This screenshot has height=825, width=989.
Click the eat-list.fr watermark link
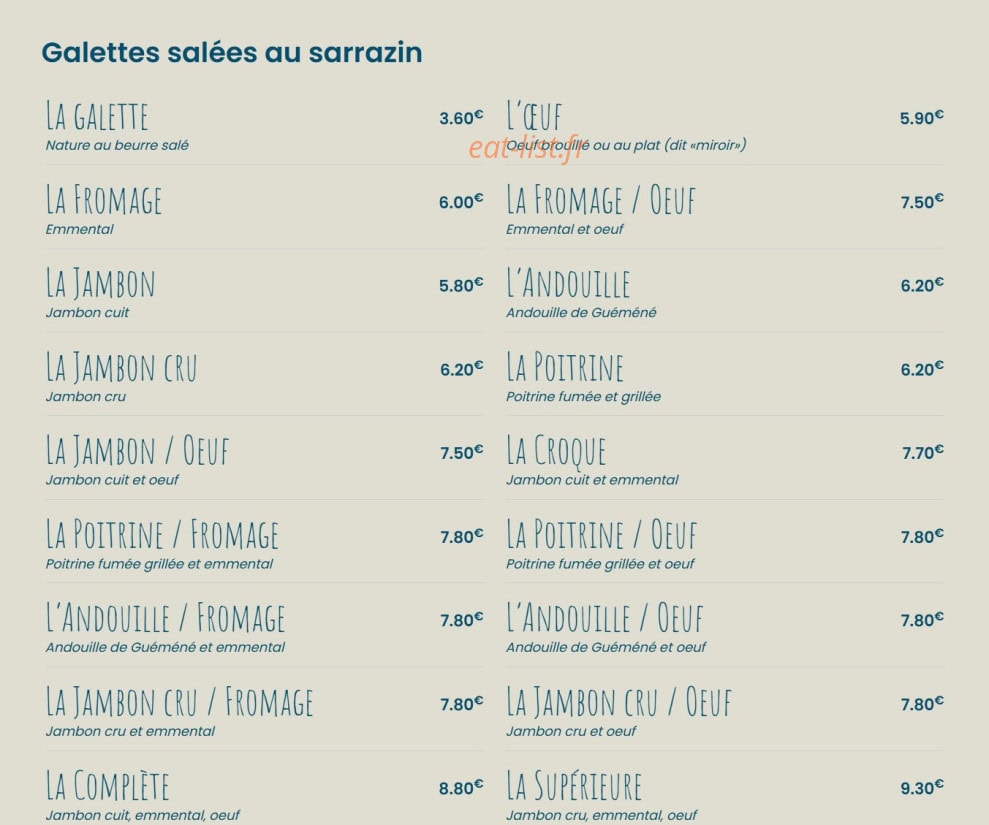point(525,149)
